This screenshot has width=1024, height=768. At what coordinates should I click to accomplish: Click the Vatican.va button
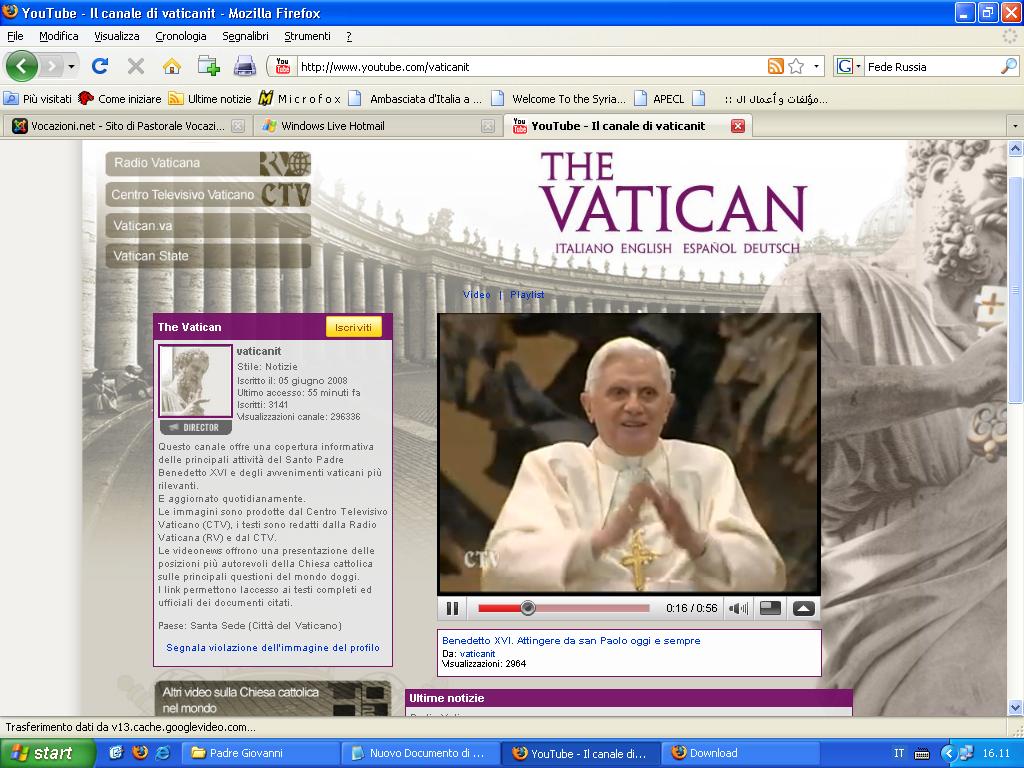click(x=208, y=225)
